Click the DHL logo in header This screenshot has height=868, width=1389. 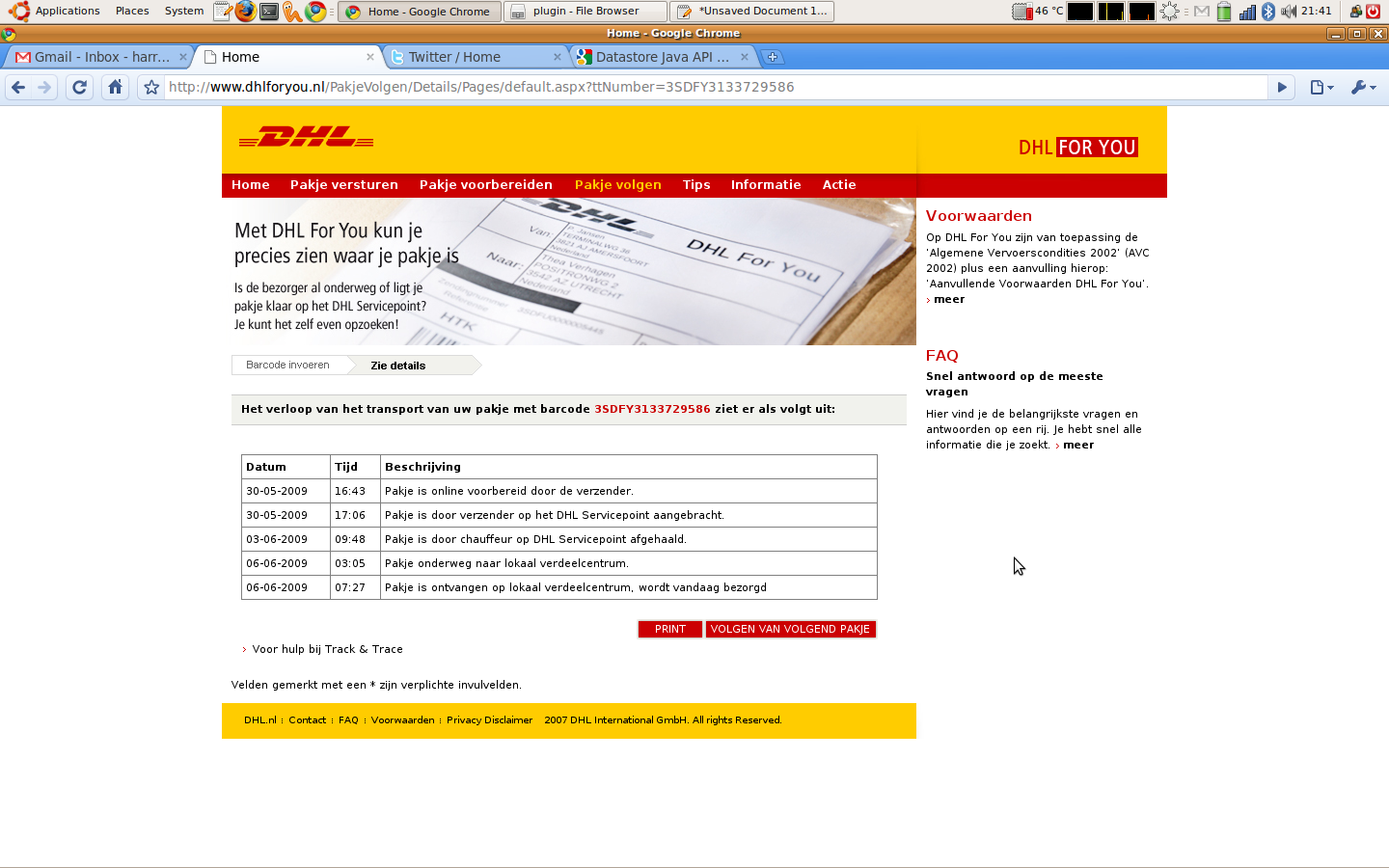pos(307,137)
